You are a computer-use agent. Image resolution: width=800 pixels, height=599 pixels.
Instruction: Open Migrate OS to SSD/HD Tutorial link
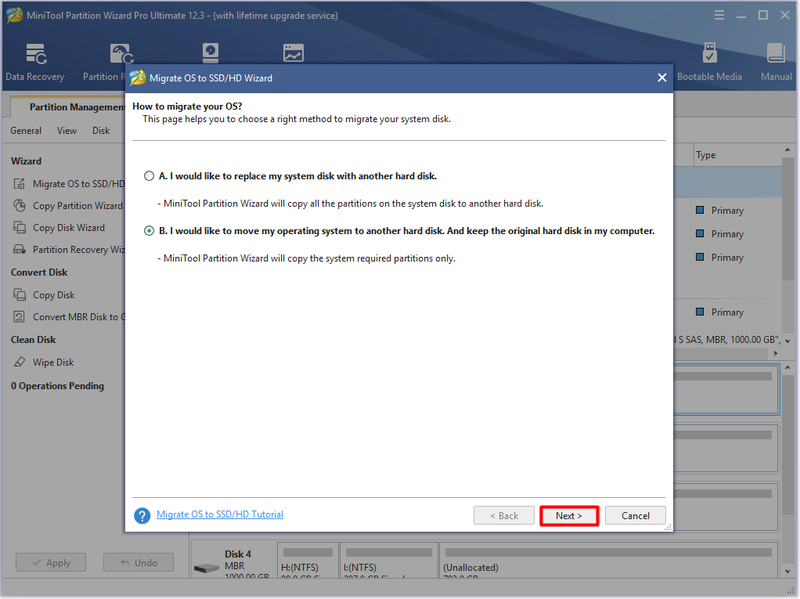pos(220,514)
